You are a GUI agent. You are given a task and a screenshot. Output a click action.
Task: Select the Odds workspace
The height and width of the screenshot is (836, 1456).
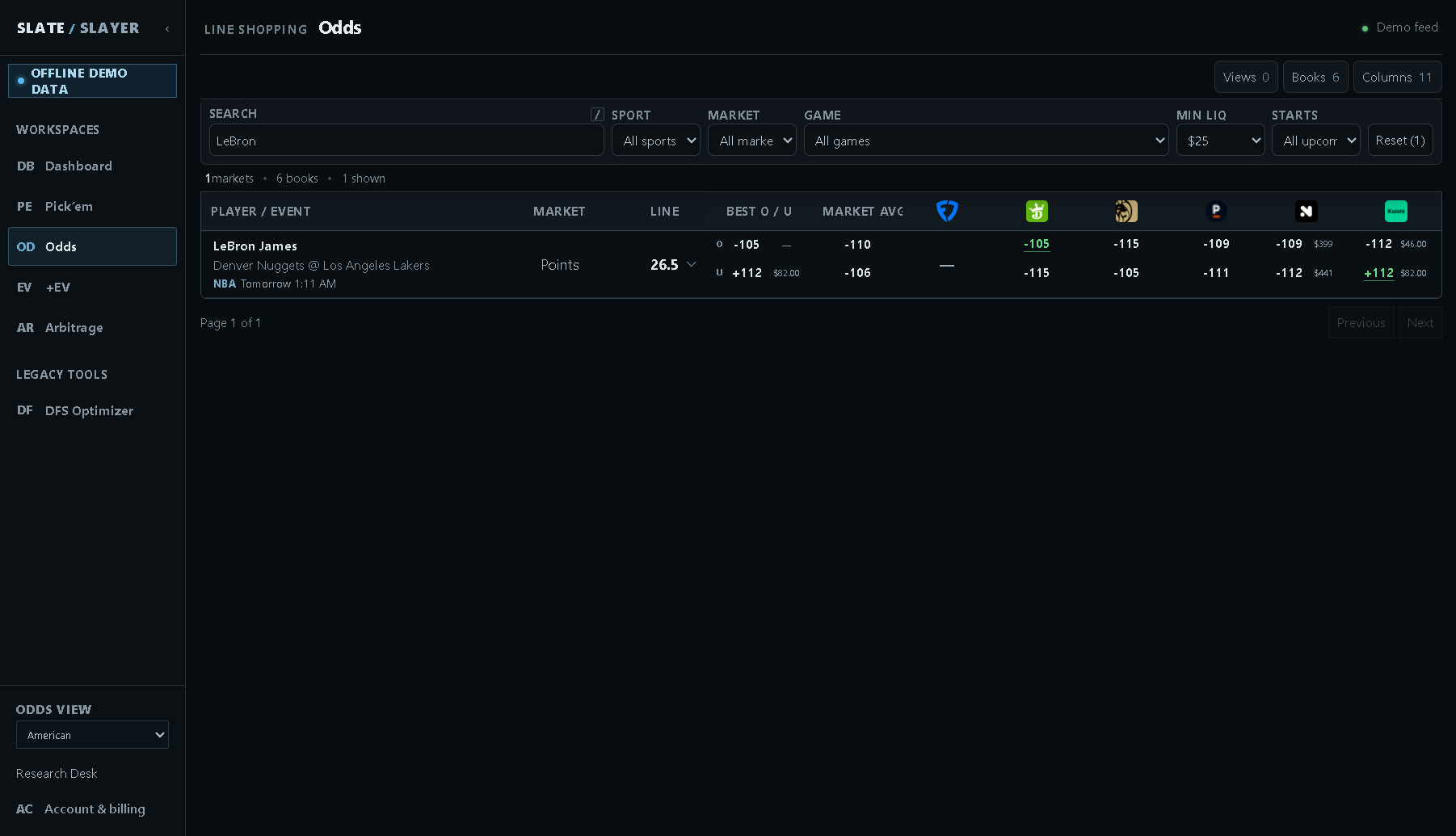point(92,246)
